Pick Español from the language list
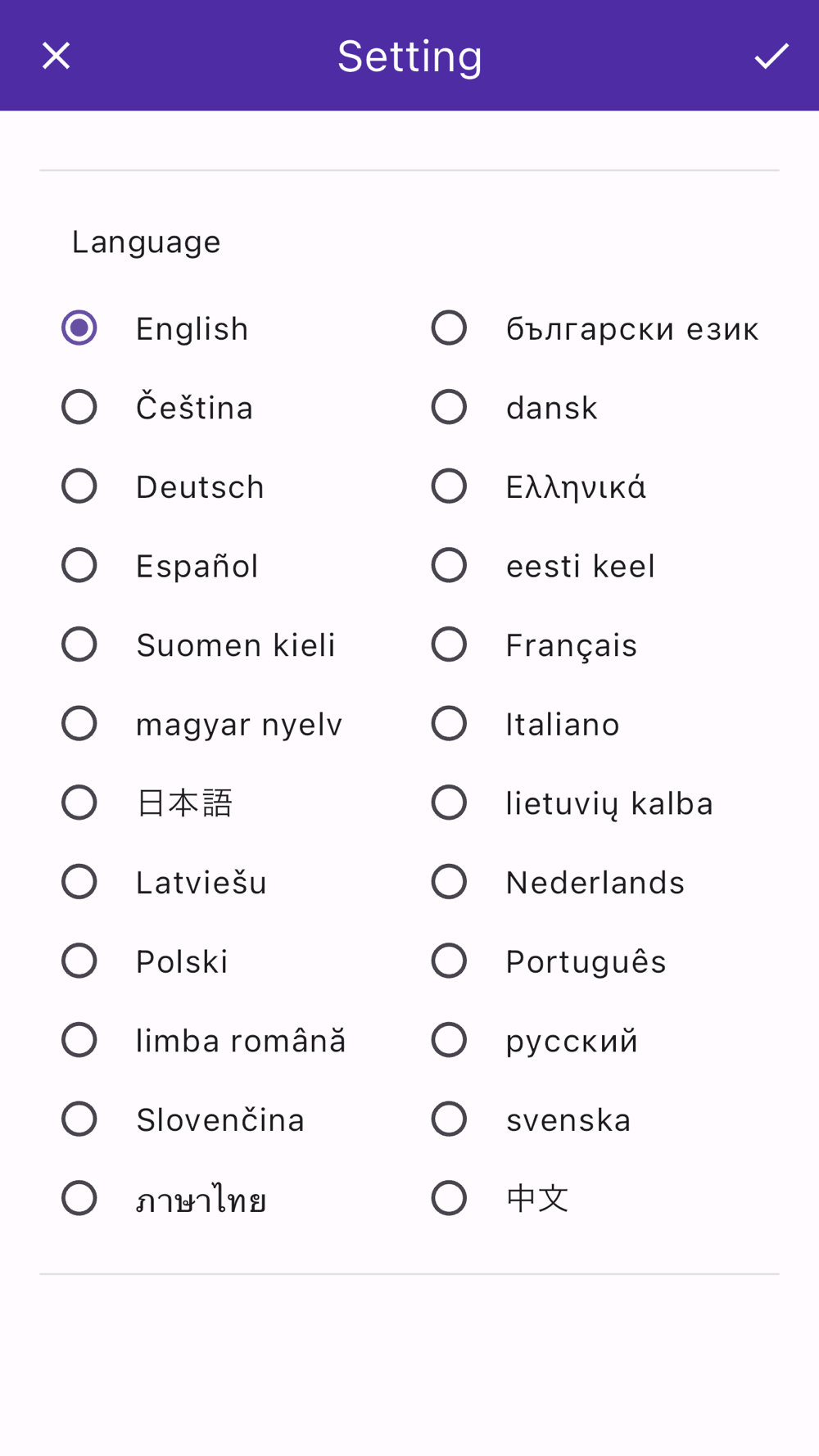 79,566
